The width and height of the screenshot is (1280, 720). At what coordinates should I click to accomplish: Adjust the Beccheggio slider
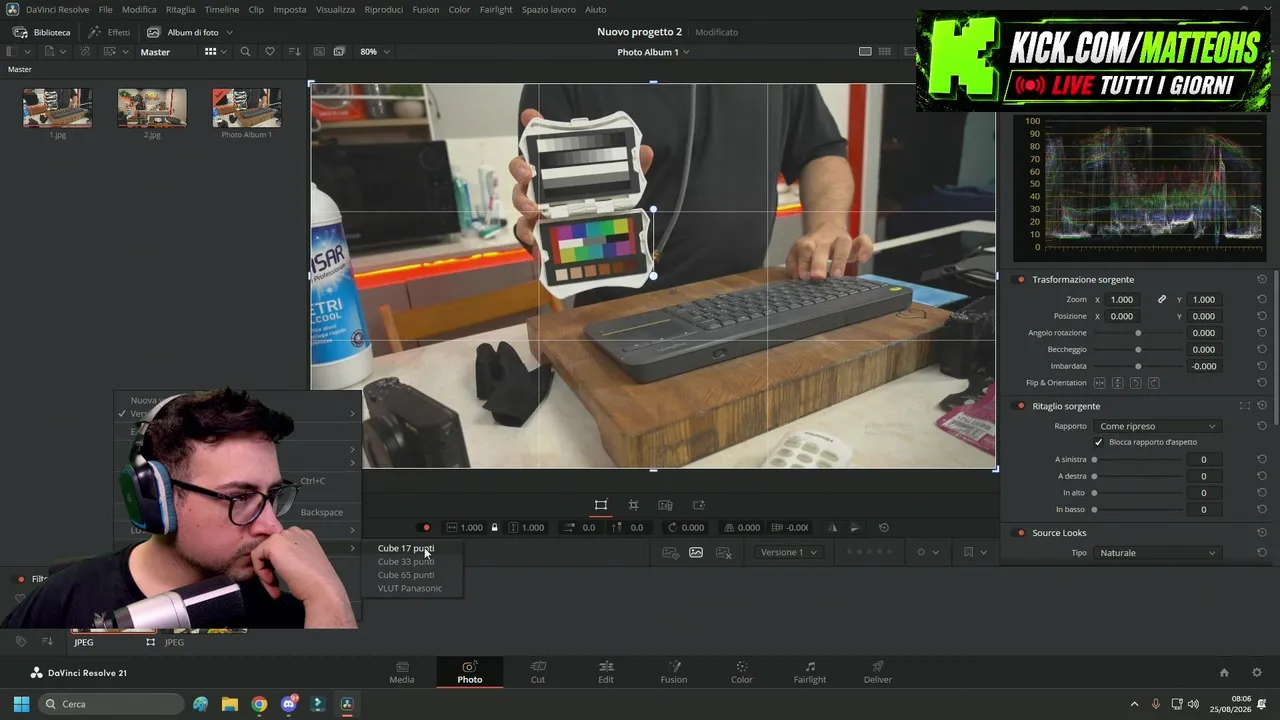[x=1138, y=350]
